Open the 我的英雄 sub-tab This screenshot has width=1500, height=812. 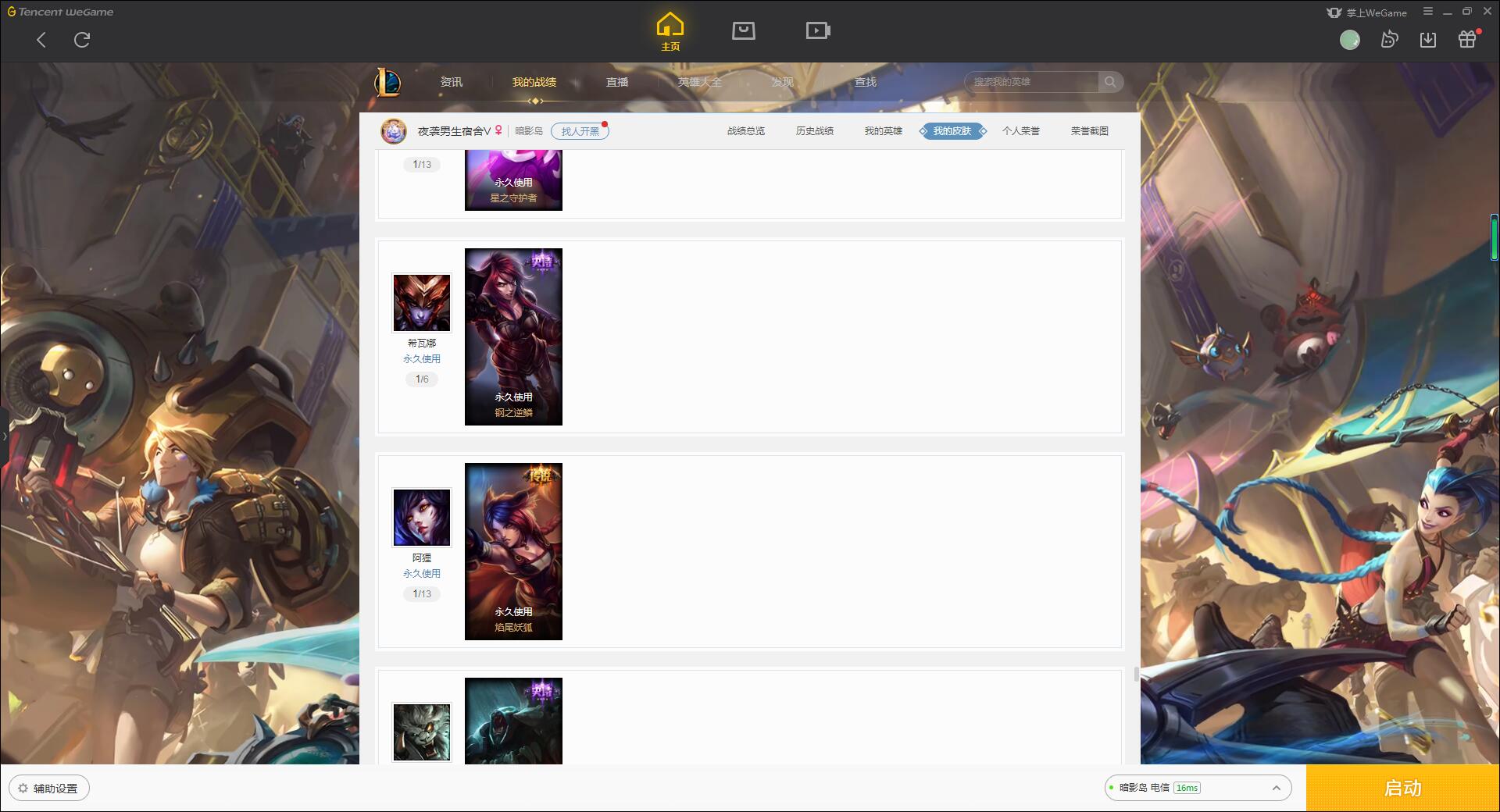click(x=884, y=131)
